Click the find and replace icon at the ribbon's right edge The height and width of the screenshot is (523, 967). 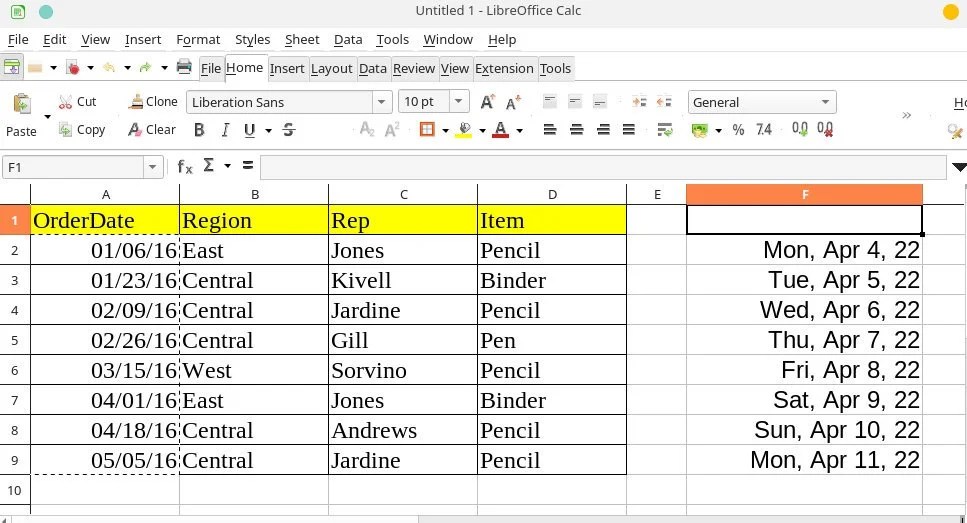(955, 131)
